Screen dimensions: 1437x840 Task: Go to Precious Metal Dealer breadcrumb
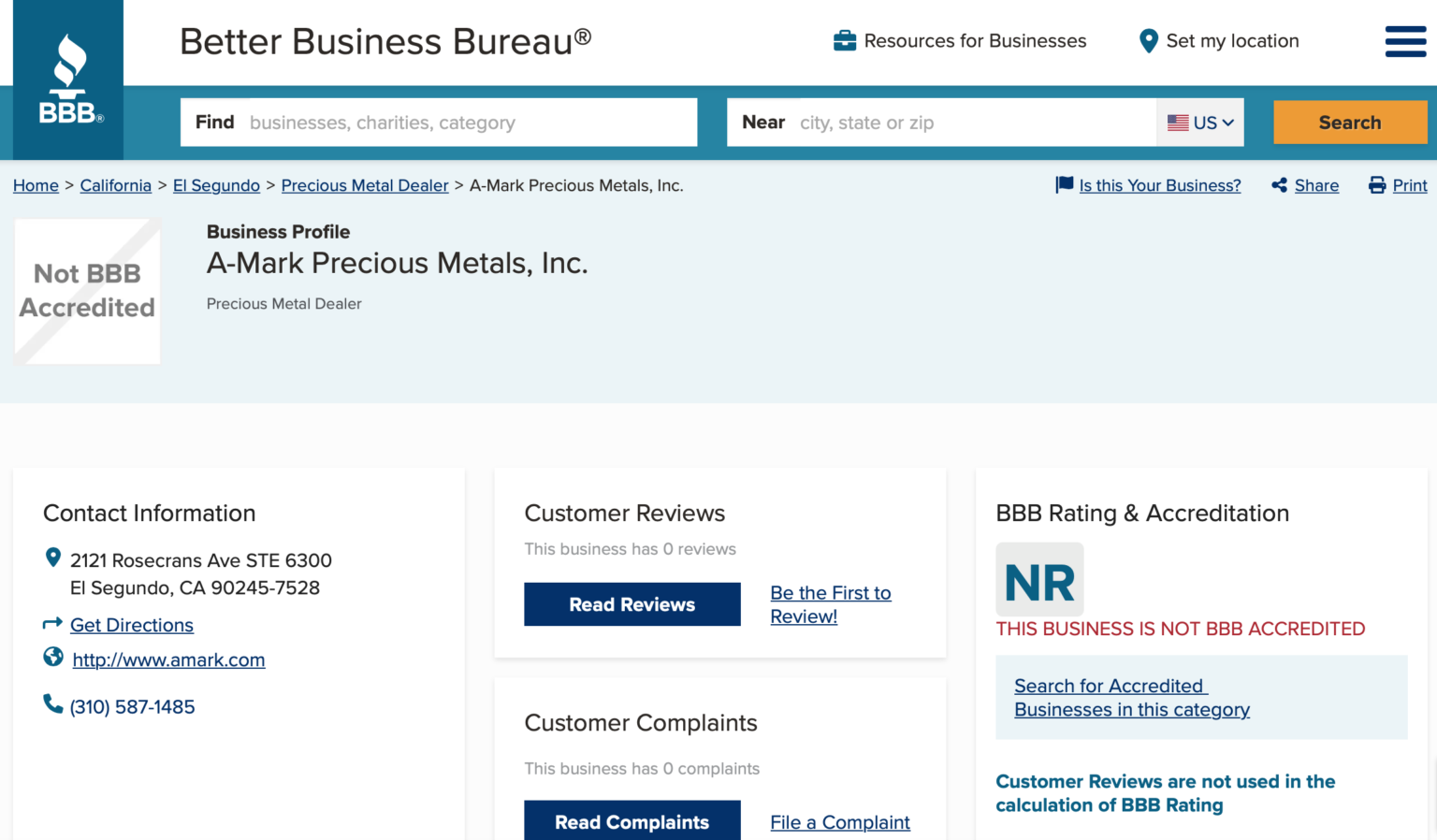click(x=365, y=185)
